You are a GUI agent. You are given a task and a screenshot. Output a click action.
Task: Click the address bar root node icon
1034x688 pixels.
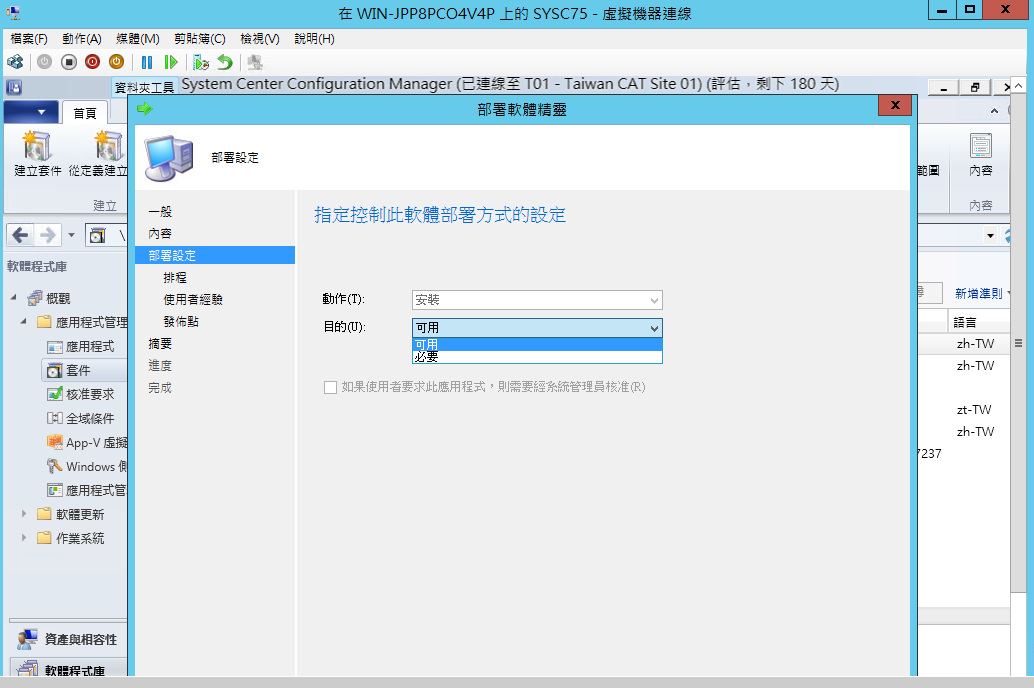point(98,235)
